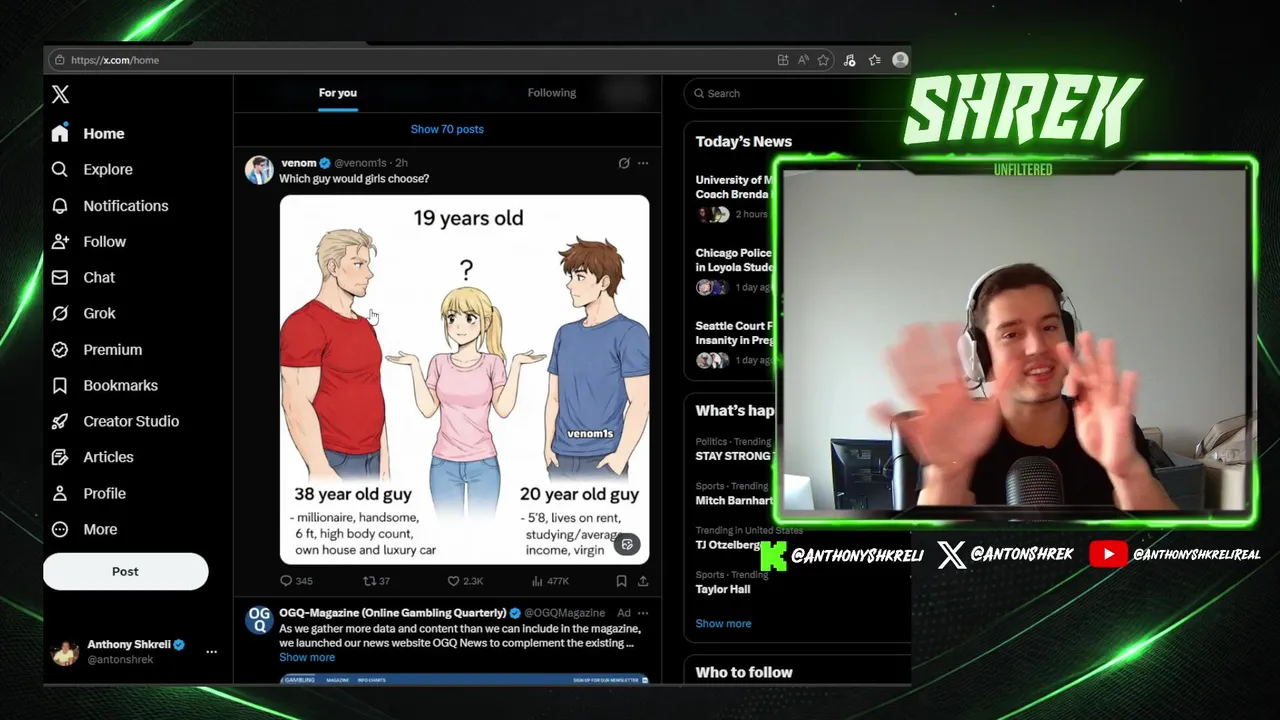Click the Follow person-plus icon
The height and width of the screenshot is (720, 1280).
click(x=60, y=241)
